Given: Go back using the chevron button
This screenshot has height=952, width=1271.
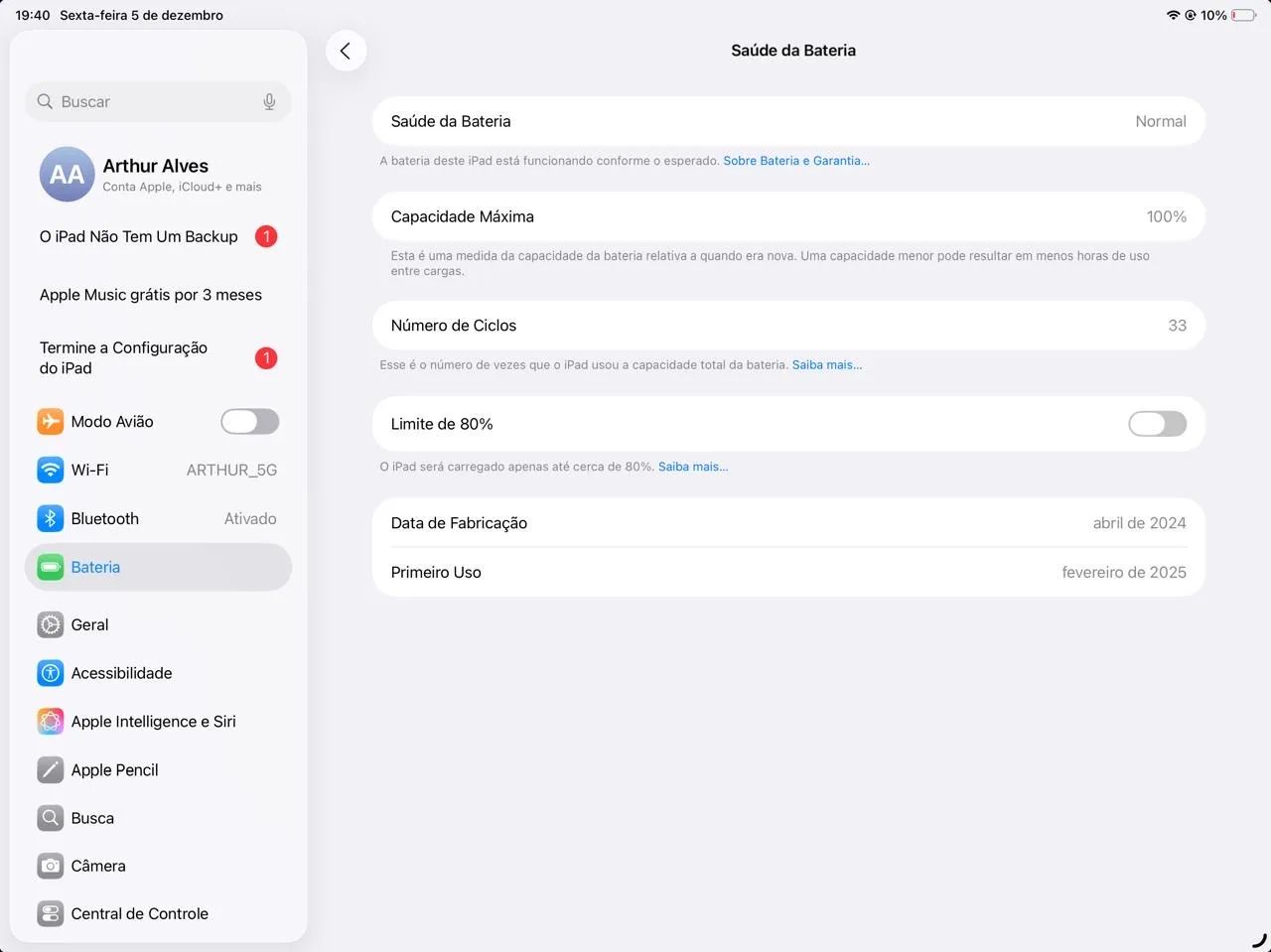Looking at the screenshot, I should [x=346, y=51].
